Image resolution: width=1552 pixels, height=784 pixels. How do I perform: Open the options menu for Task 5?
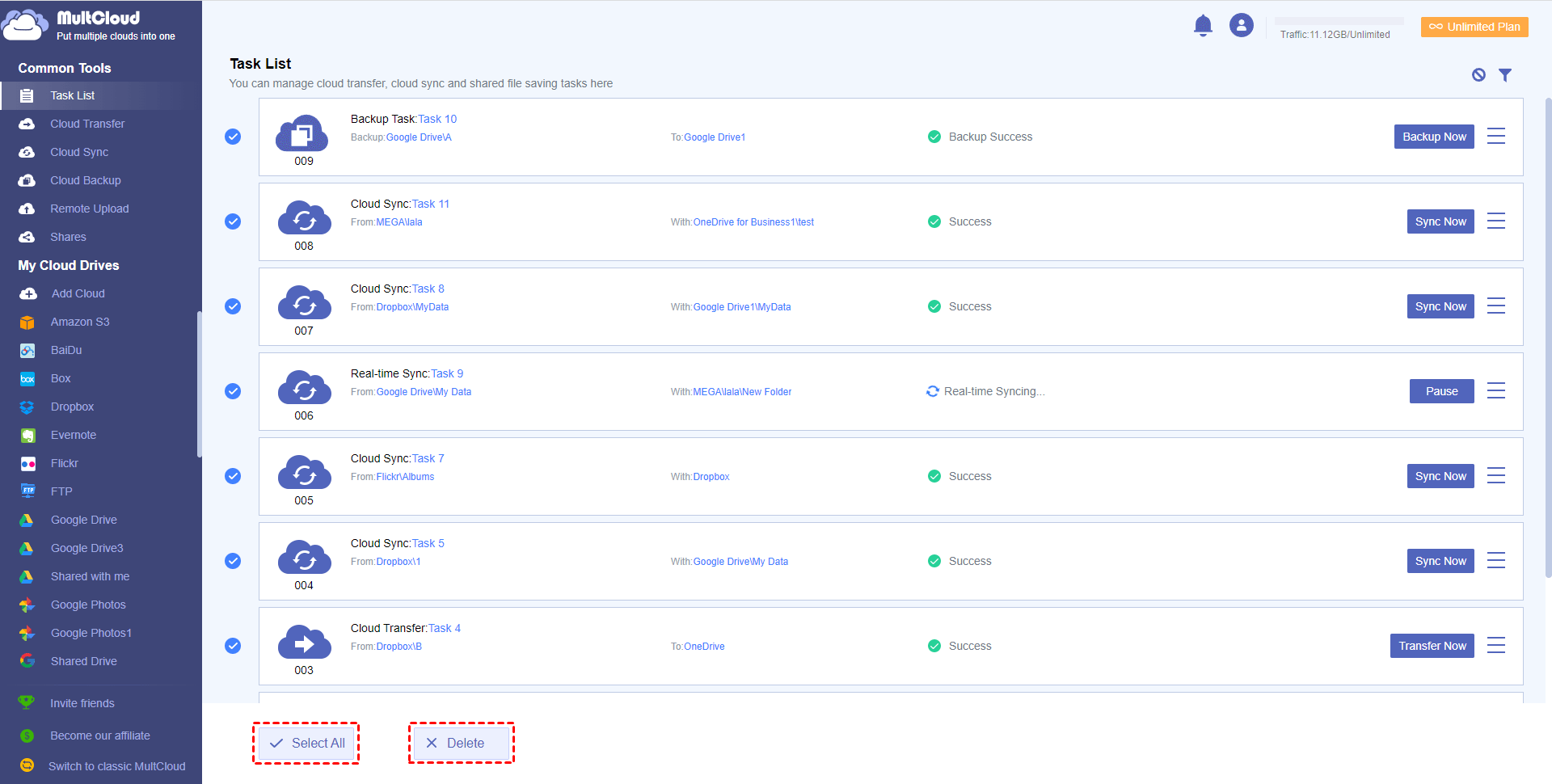[x=1495, y=561]
